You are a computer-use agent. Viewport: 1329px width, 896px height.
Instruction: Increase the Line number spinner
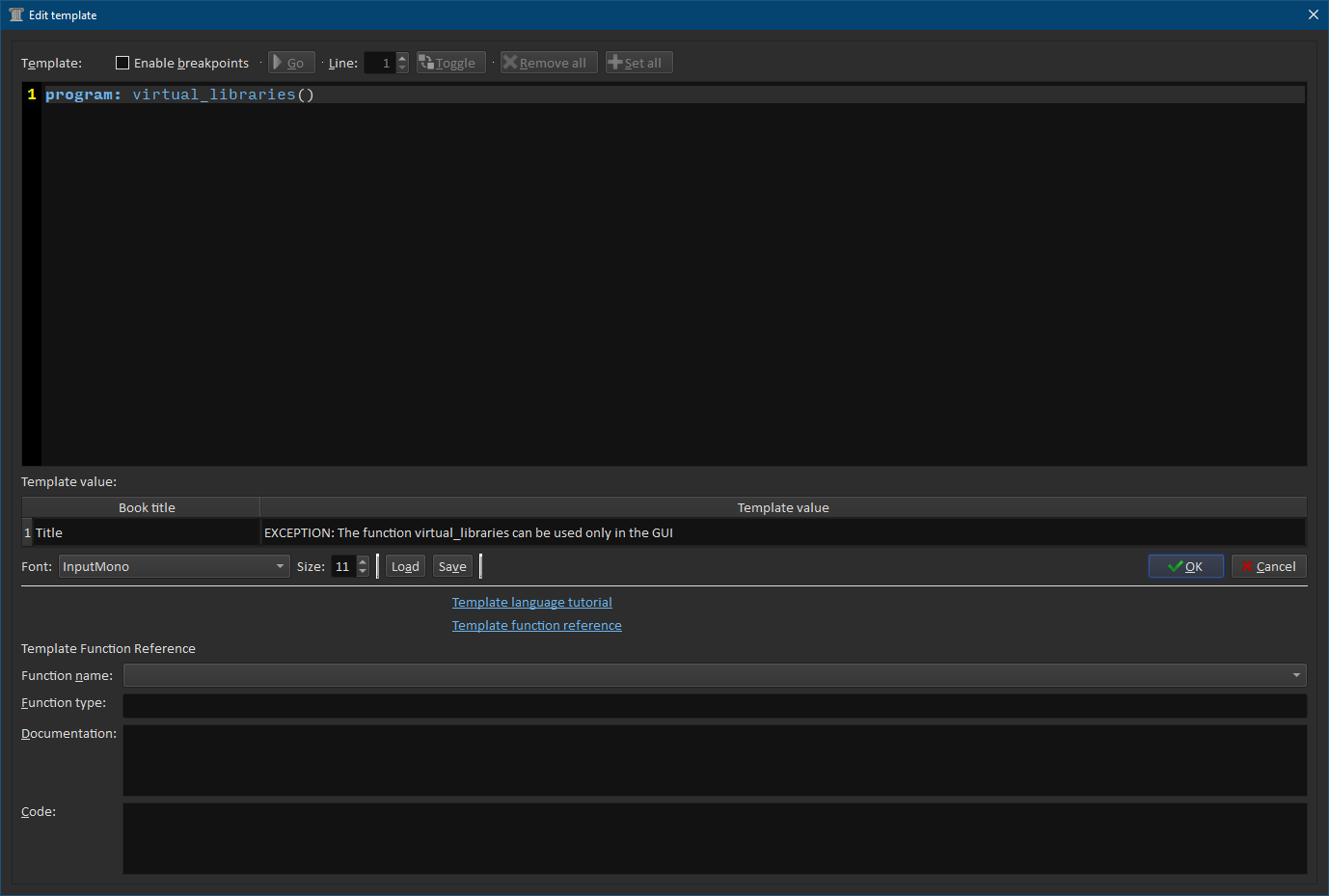click(402, 58)
